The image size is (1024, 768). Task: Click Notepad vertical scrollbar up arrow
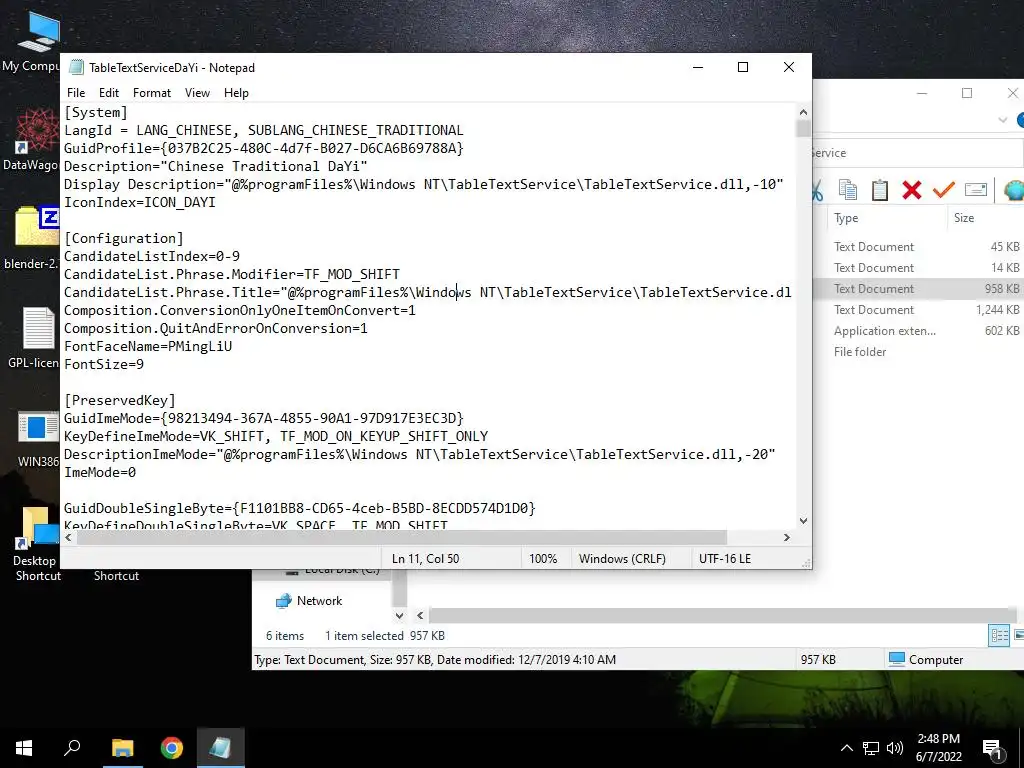[803, 112]
